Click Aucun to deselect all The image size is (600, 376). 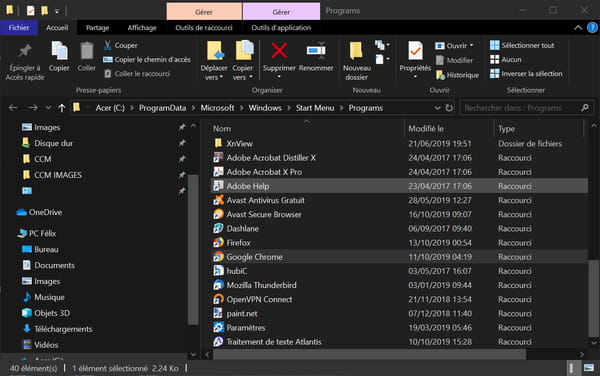506,59
